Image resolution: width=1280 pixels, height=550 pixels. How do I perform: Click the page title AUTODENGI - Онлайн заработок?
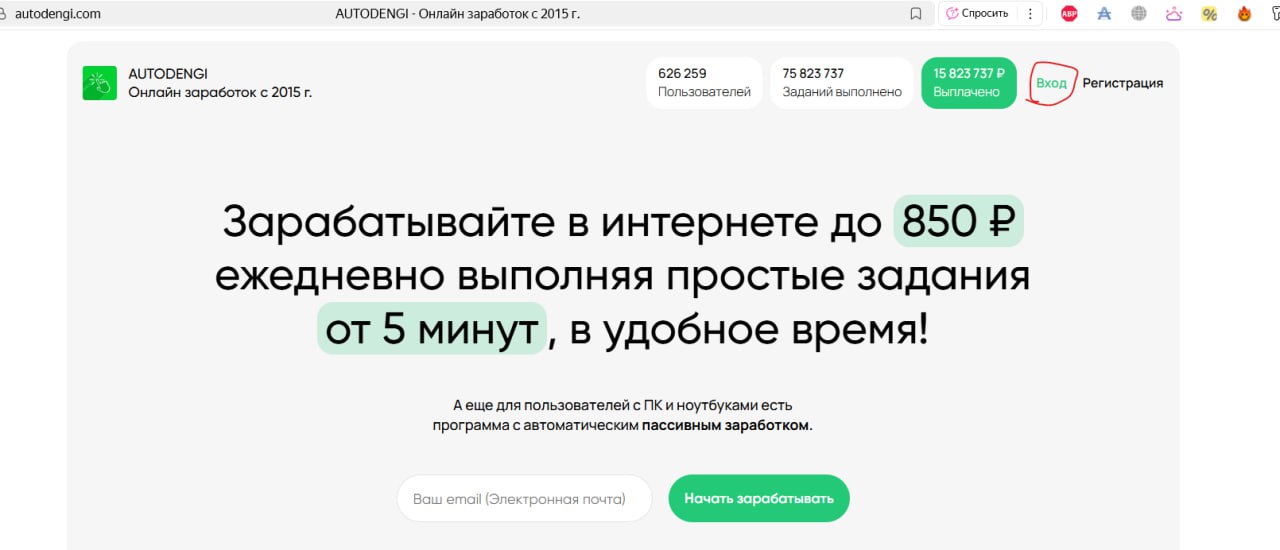click(x=458, y=14)
